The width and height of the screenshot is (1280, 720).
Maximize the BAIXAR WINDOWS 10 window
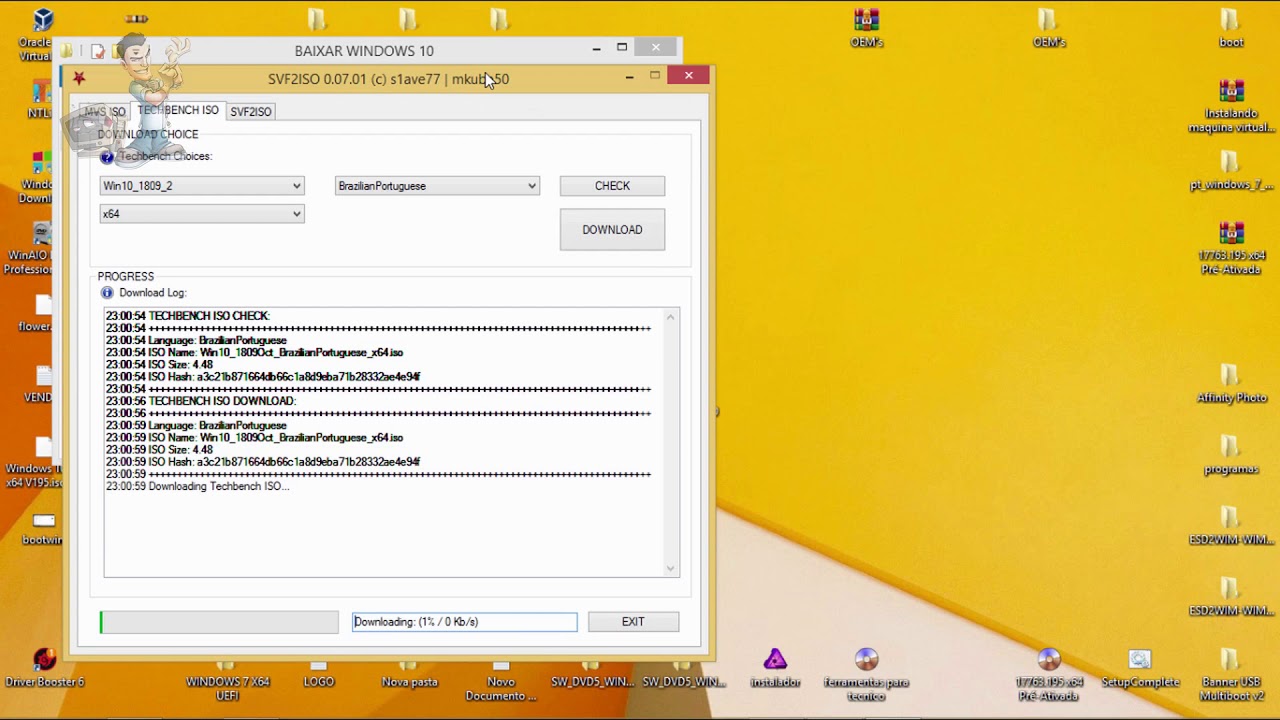(x=622, y=47)
